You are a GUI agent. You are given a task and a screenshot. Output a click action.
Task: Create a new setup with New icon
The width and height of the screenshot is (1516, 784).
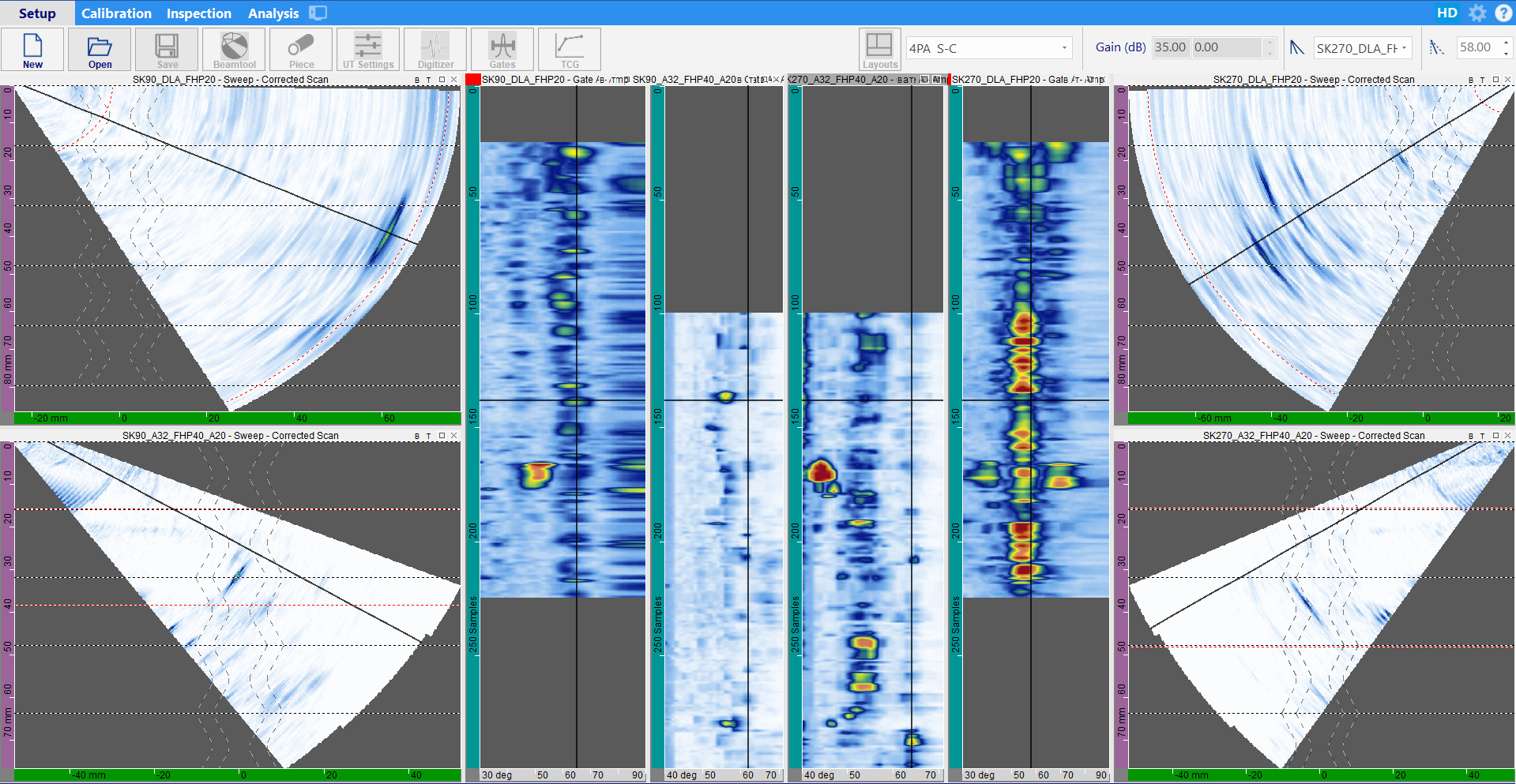coord(32,51)
